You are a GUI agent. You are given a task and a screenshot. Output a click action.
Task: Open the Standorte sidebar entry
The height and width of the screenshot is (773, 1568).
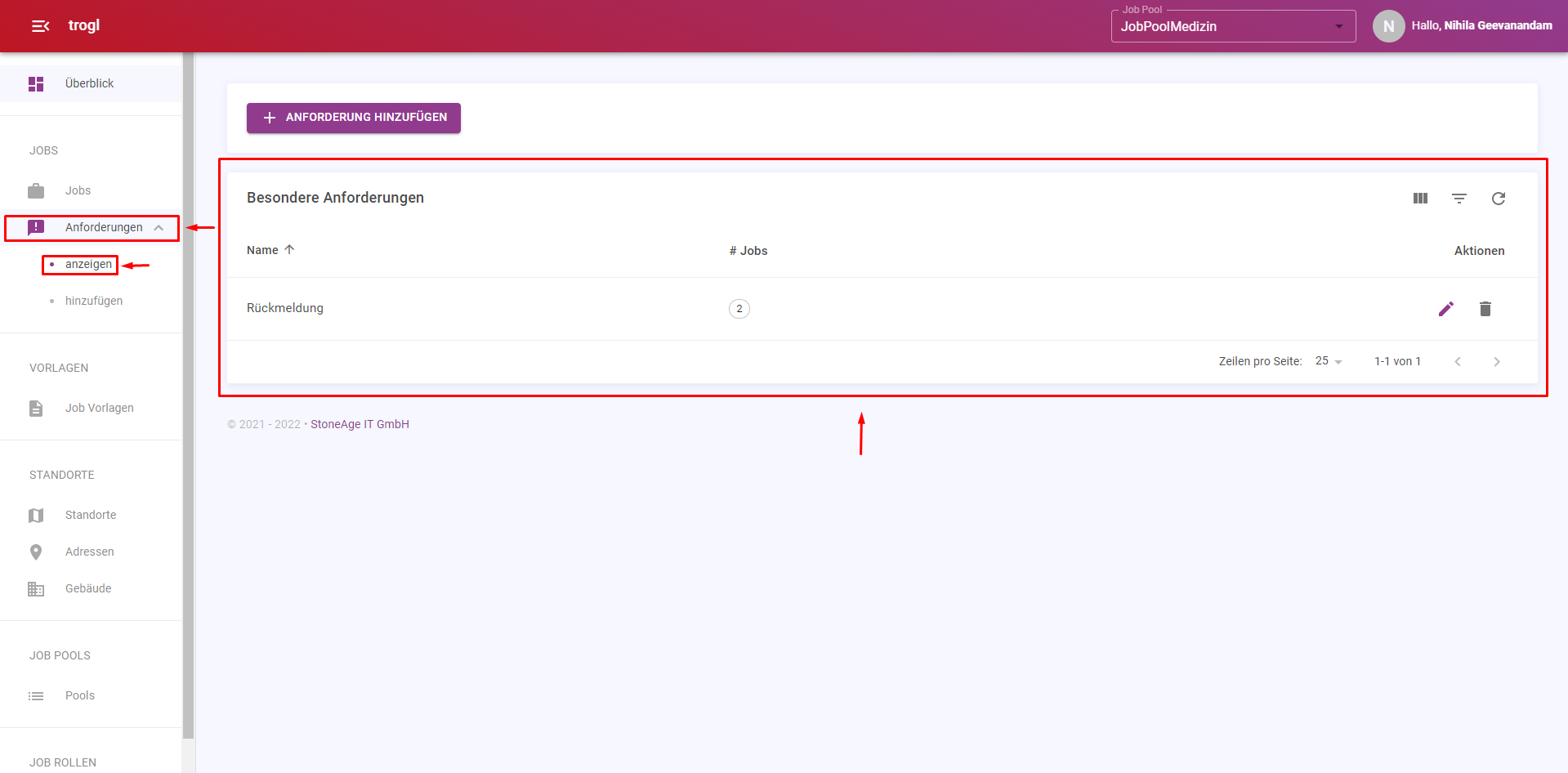point(91,515)
